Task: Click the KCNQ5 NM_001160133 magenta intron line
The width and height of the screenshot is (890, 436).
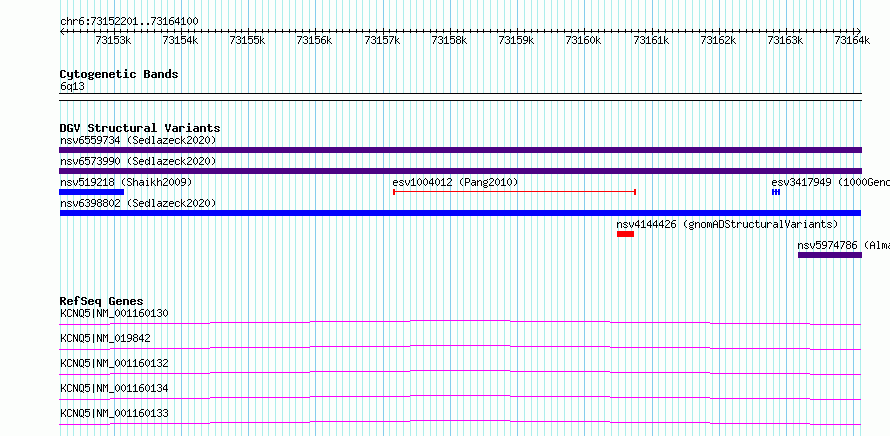Action: [460, 422]
